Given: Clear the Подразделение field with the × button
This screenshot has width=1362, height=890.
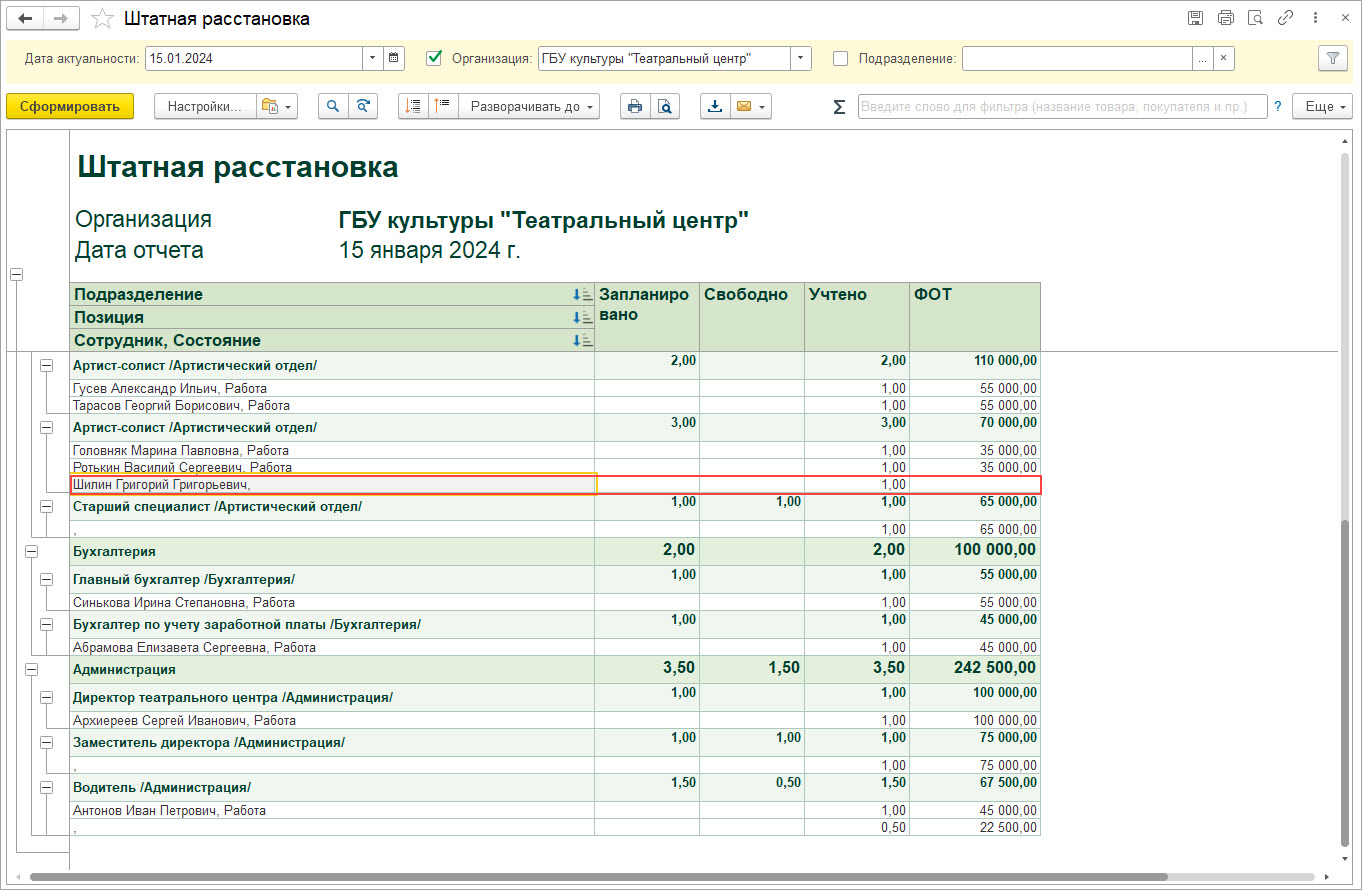Looking at the screenshot, I should [1223, 58].
